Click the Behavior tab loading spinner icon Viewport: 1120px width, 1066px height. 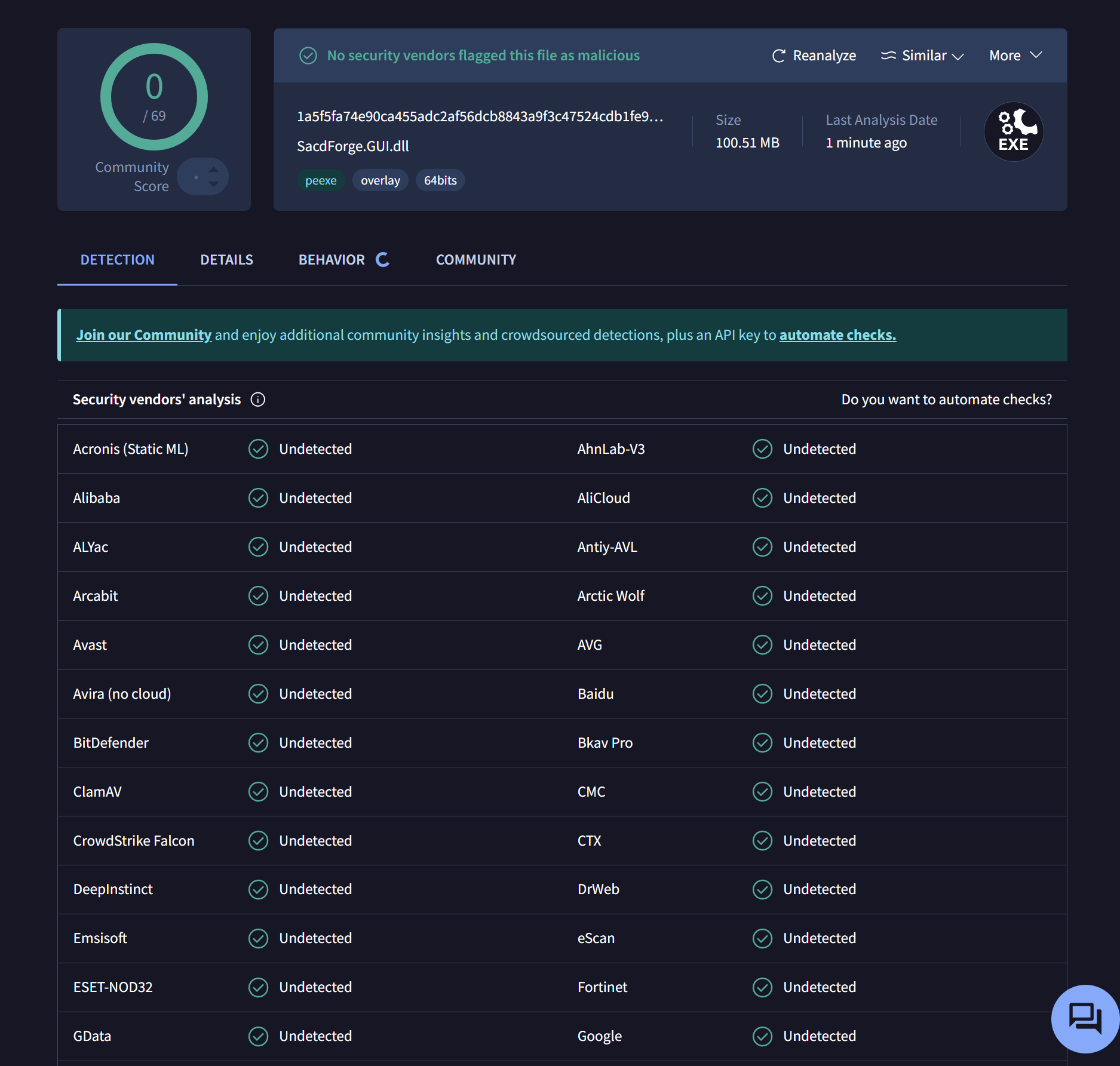coord(382,260)
